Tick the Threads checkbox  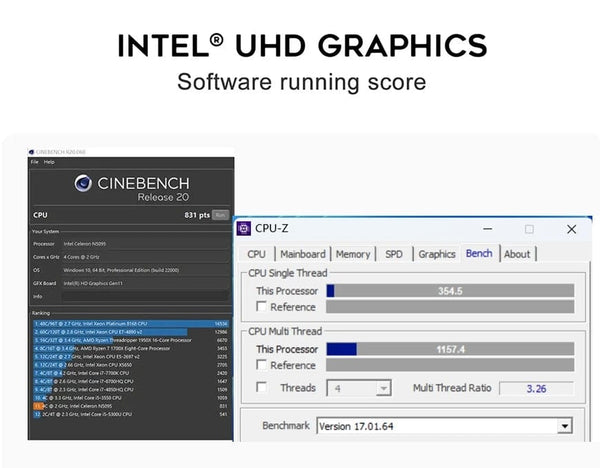[x=262, y=387]
